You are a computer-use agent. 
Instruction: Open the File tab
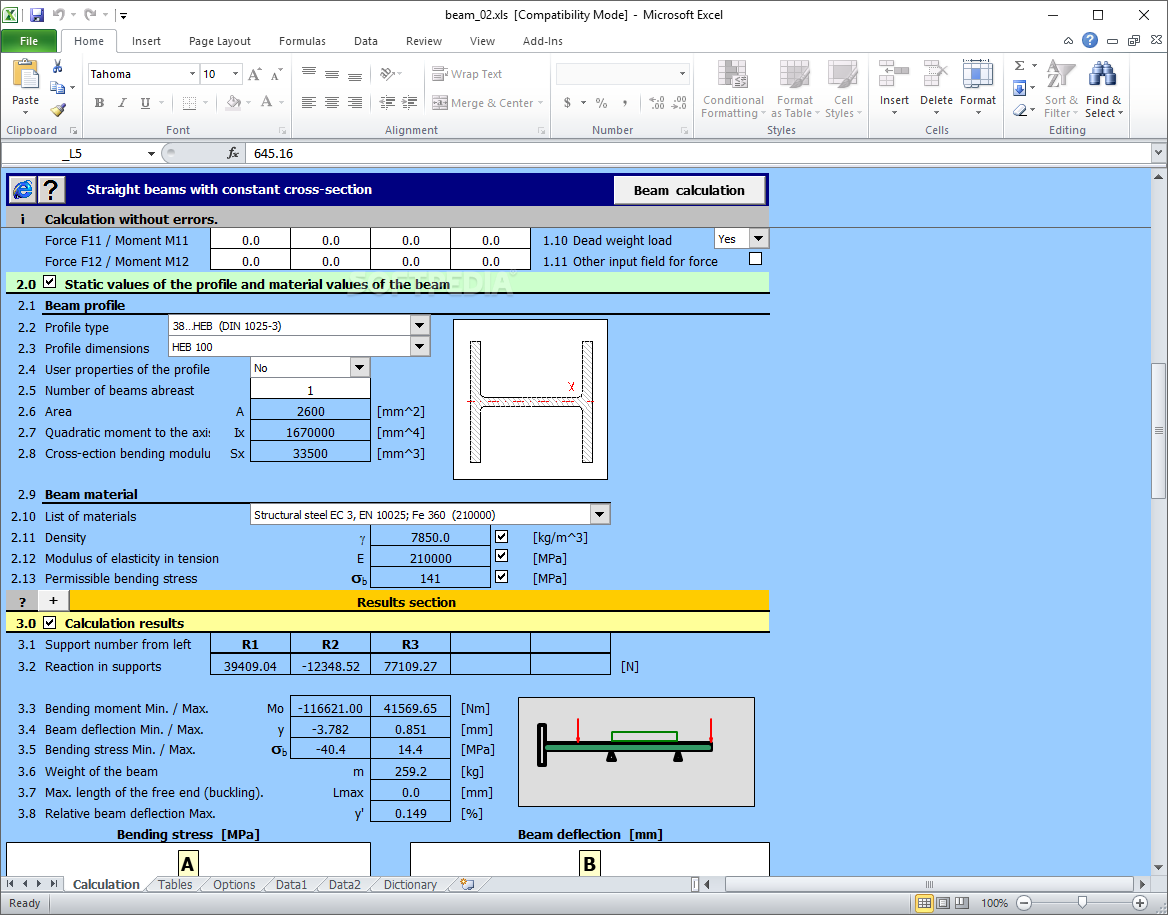coord(29,41)
